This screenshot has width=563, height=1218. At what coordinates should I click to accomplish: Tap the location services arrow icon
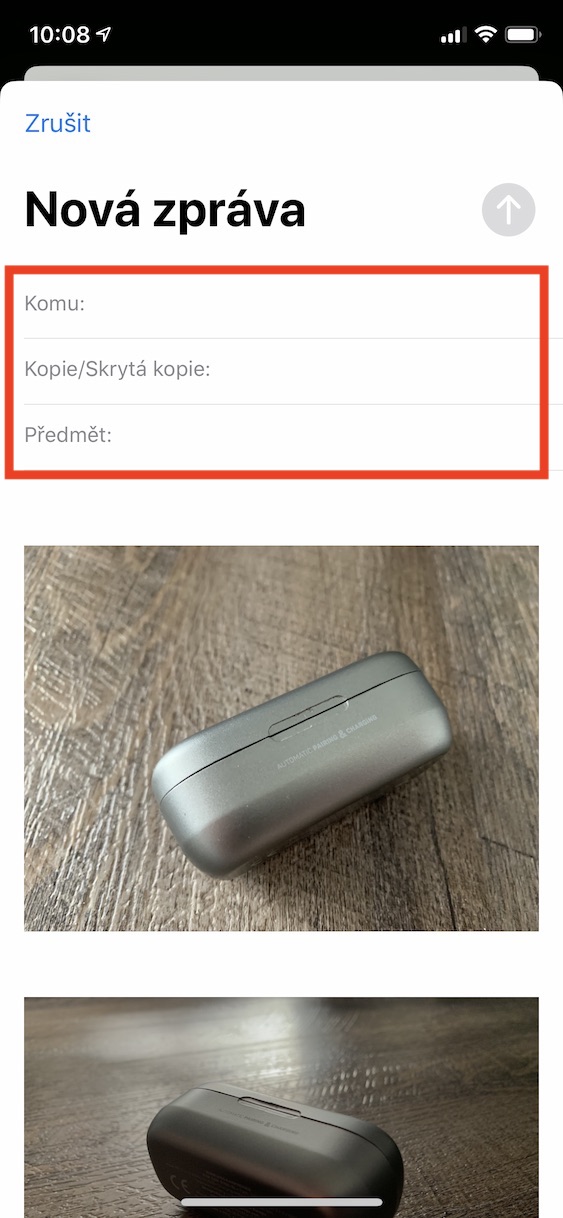click(x=104, y=35)
